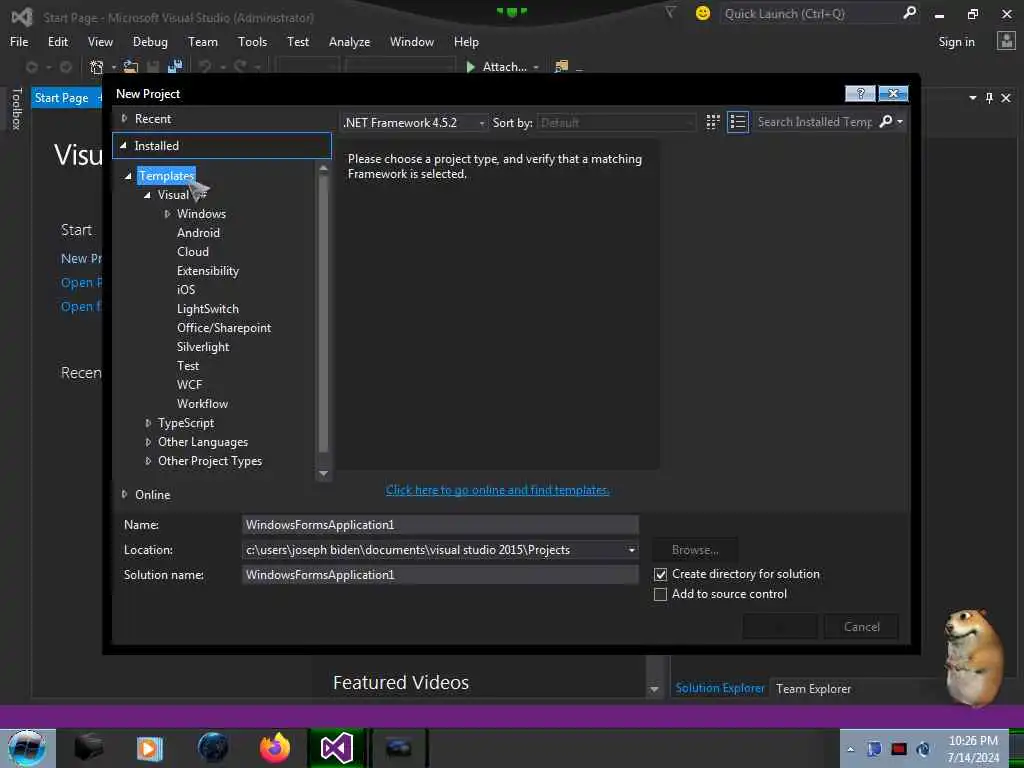Expand the TypeScript tree node

point(148,423)
